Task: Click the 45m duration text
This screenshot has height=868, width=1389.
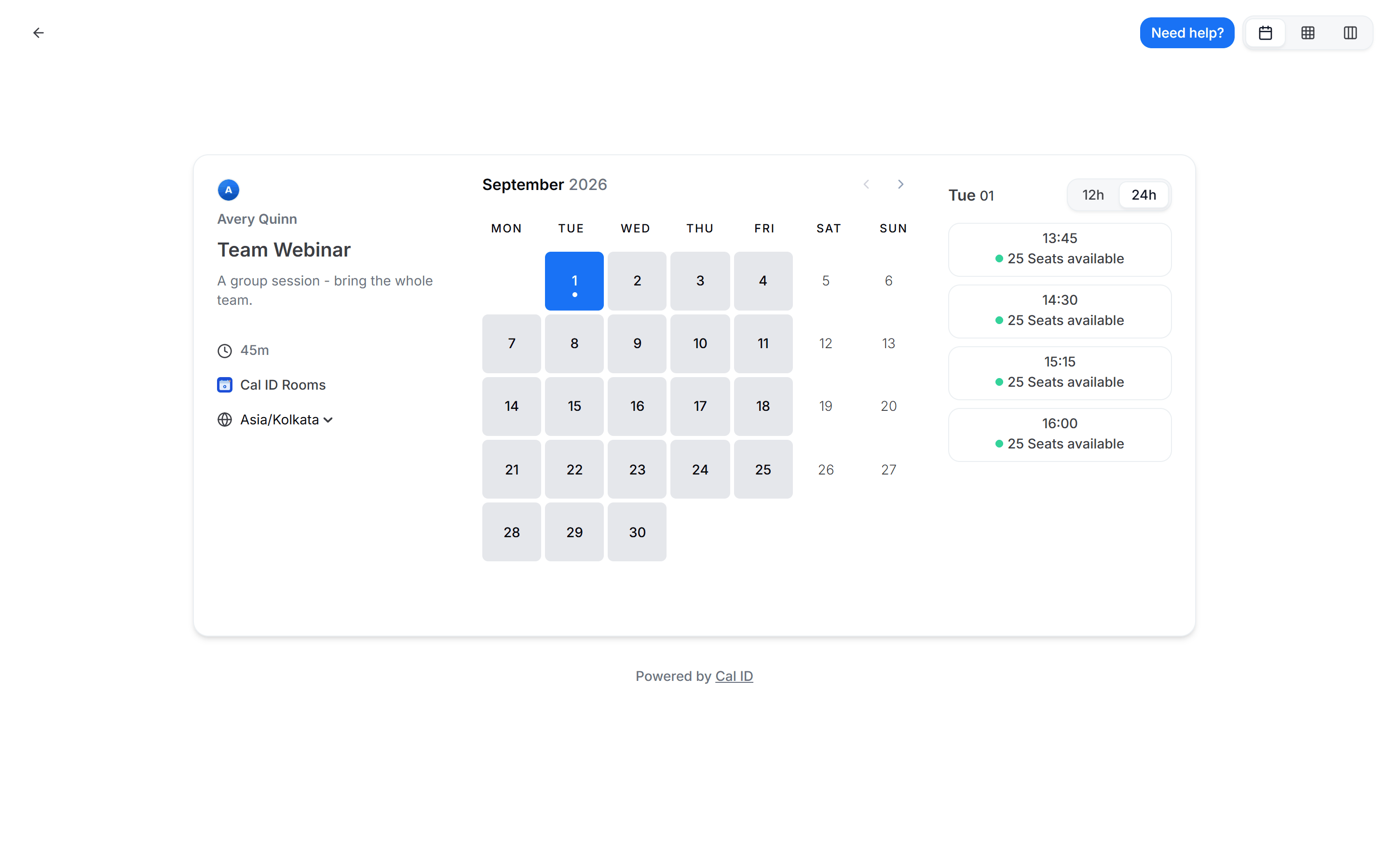Action: tap(254, 350)
